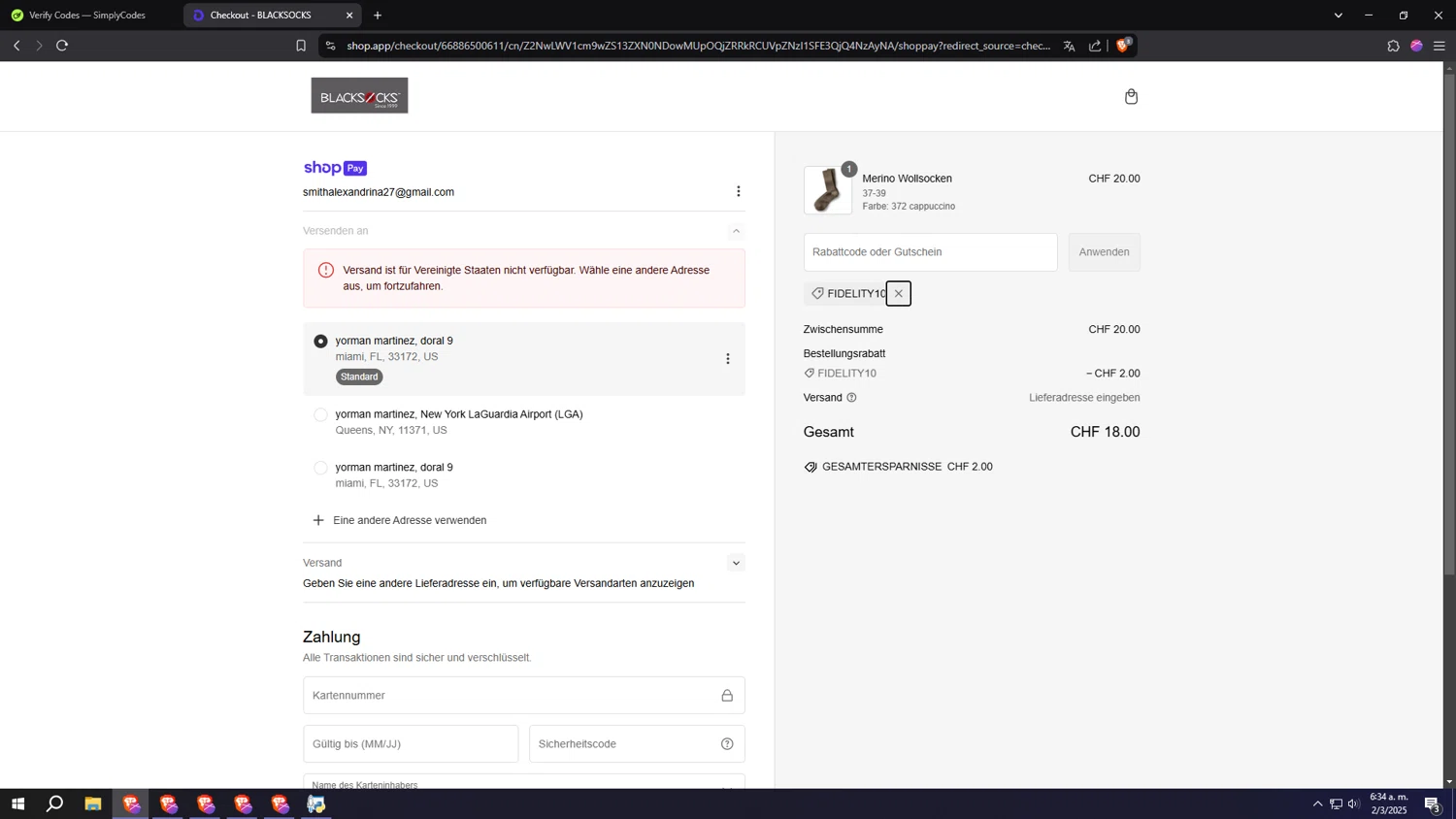Click the card number lock icon
This screenshot has width=1456, height=819.
coord(727,696)
